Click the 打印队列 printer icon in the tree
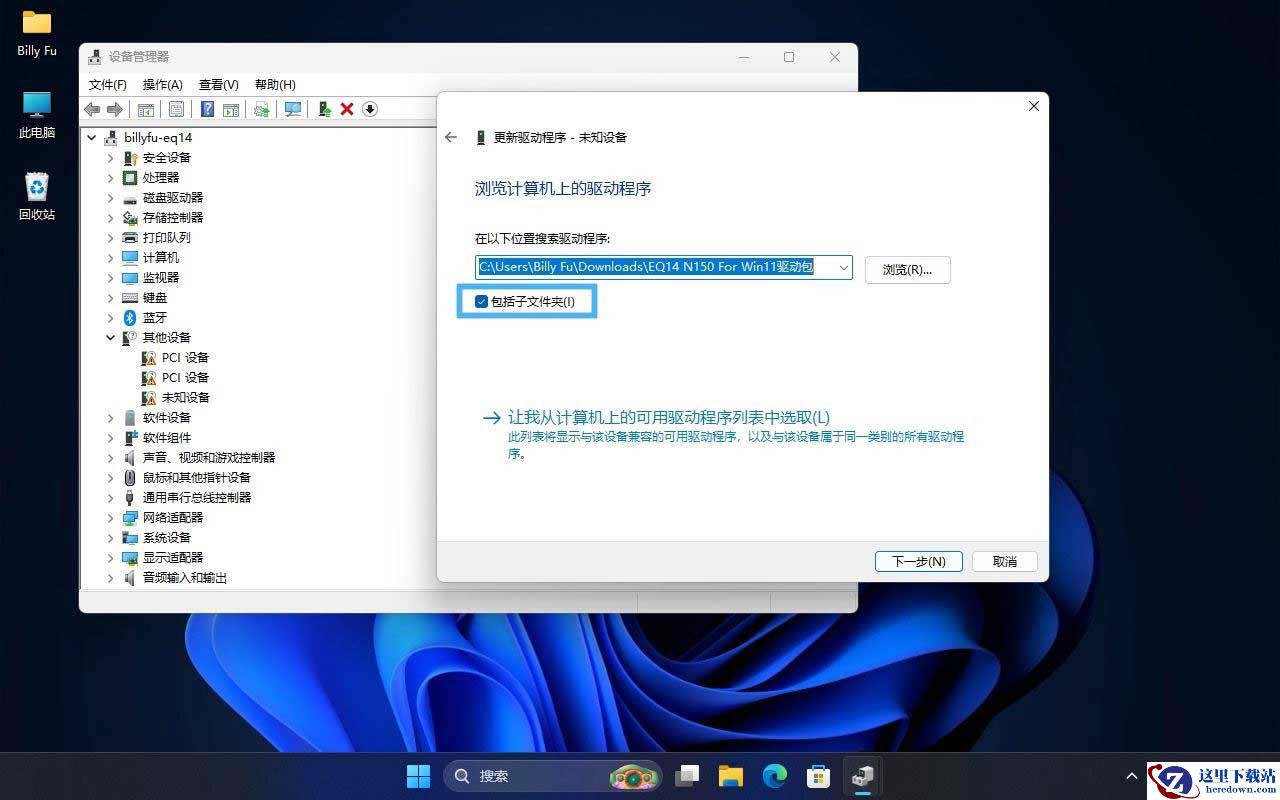Screen dimensions: 1280x800 coord(130,238)
